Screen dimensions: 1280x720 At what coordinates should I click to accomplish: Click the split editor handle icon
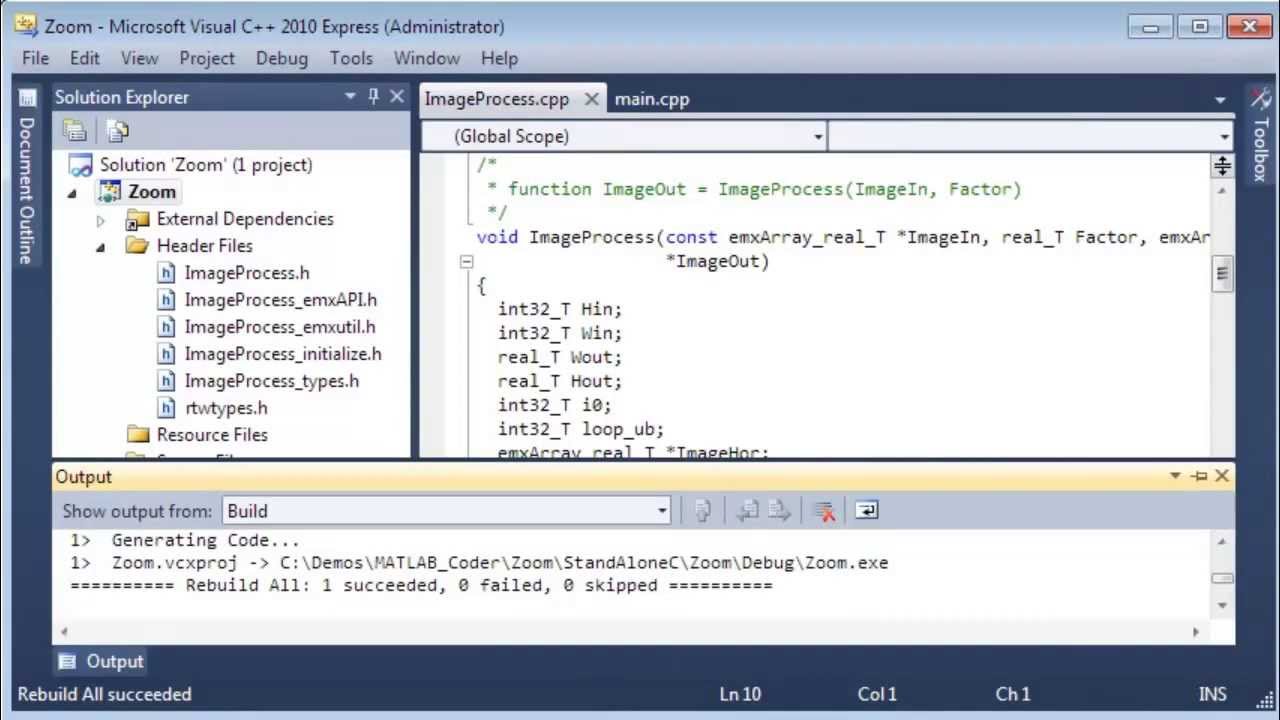point(1222,167)
